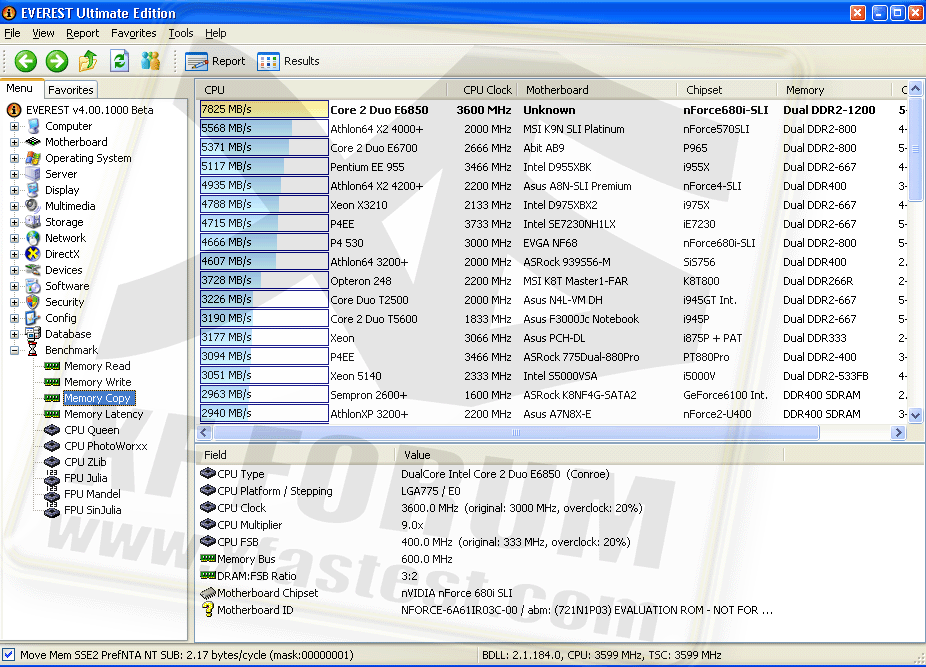The height and width of the screenshot is (667, 926).
Task: Open the Tools menu
Action: click(181, 33)
